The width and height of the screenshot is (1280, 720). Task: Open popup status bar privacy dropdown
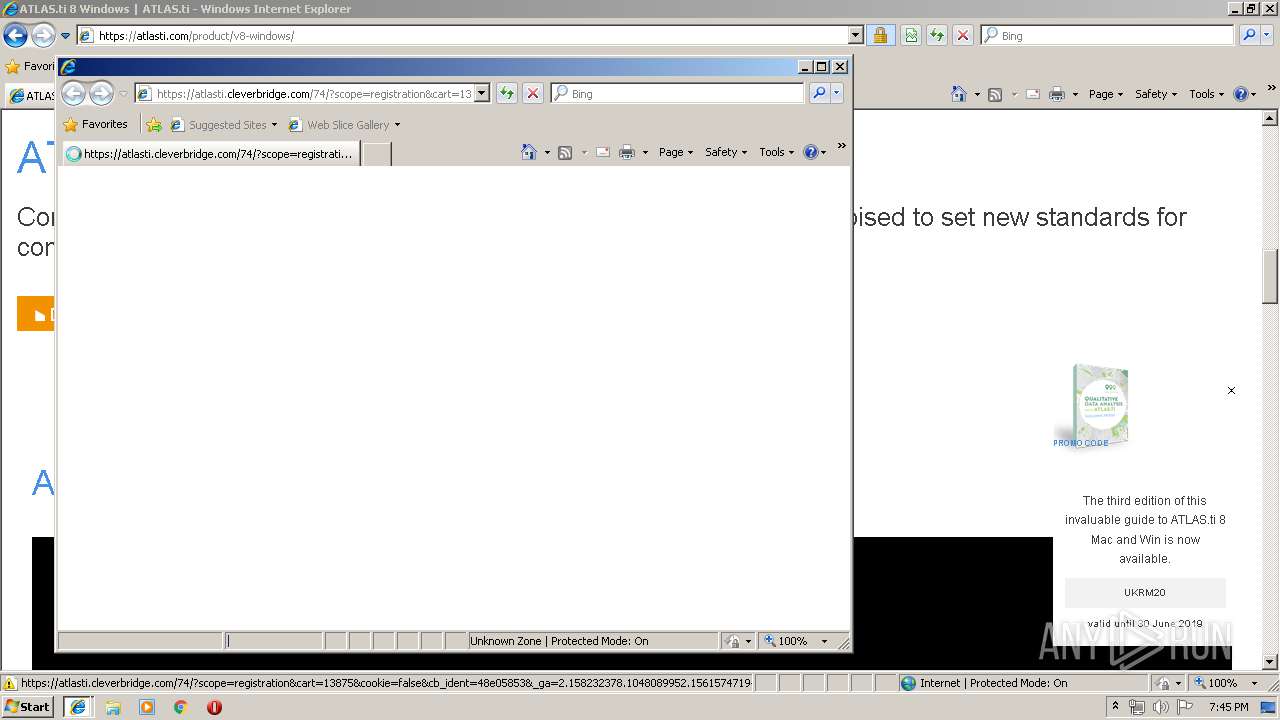748,641
